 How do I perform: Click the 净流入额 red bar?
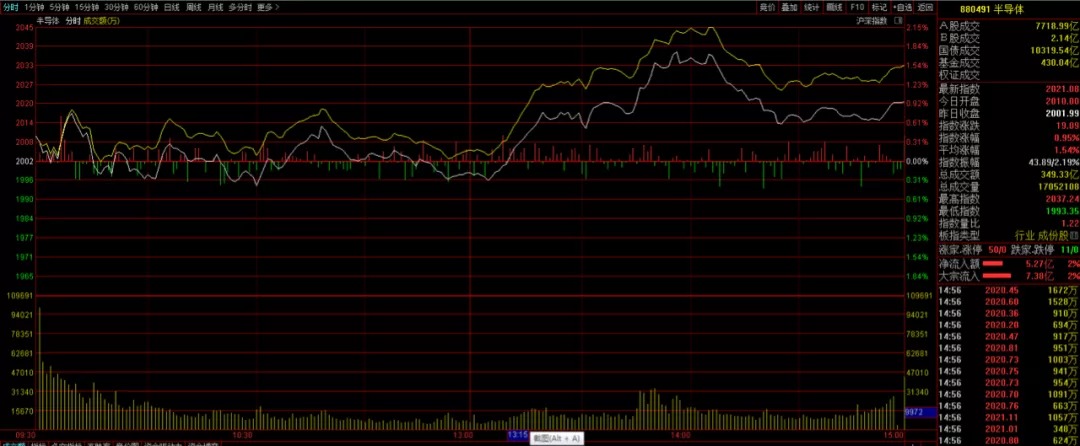pyautogui.click(x=992, y=264)
